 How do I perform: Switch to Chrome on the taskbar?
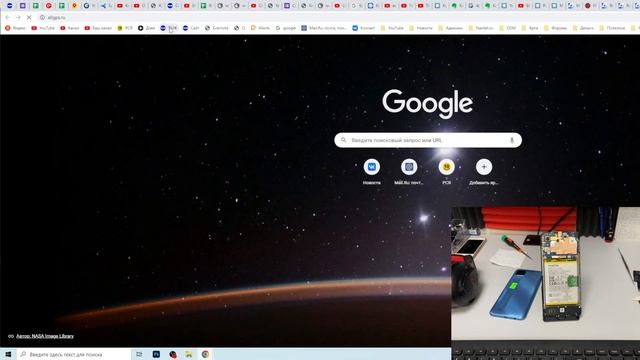(x=205, y=354)
